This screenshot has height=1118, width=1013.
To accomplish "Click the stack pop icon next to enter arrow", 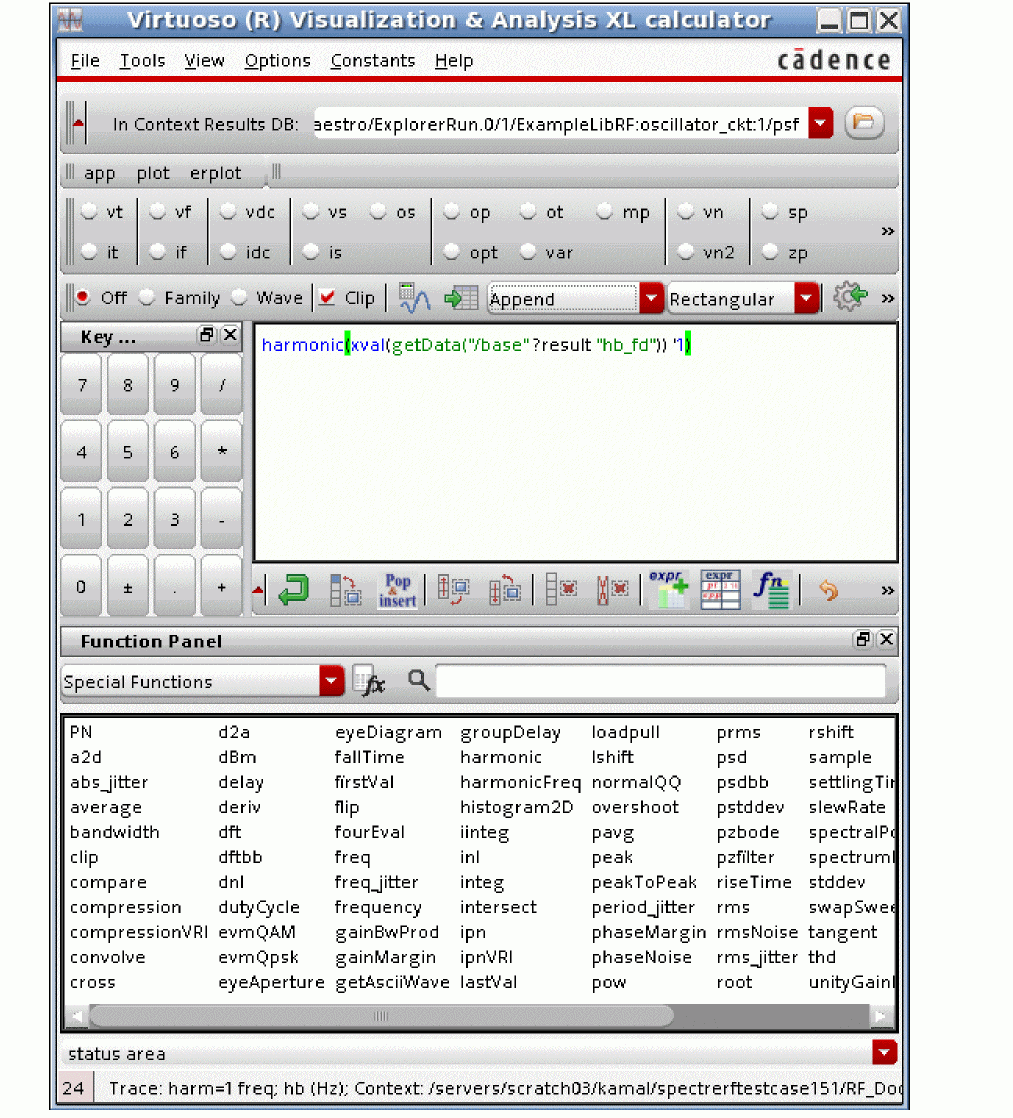I will 346,590.
